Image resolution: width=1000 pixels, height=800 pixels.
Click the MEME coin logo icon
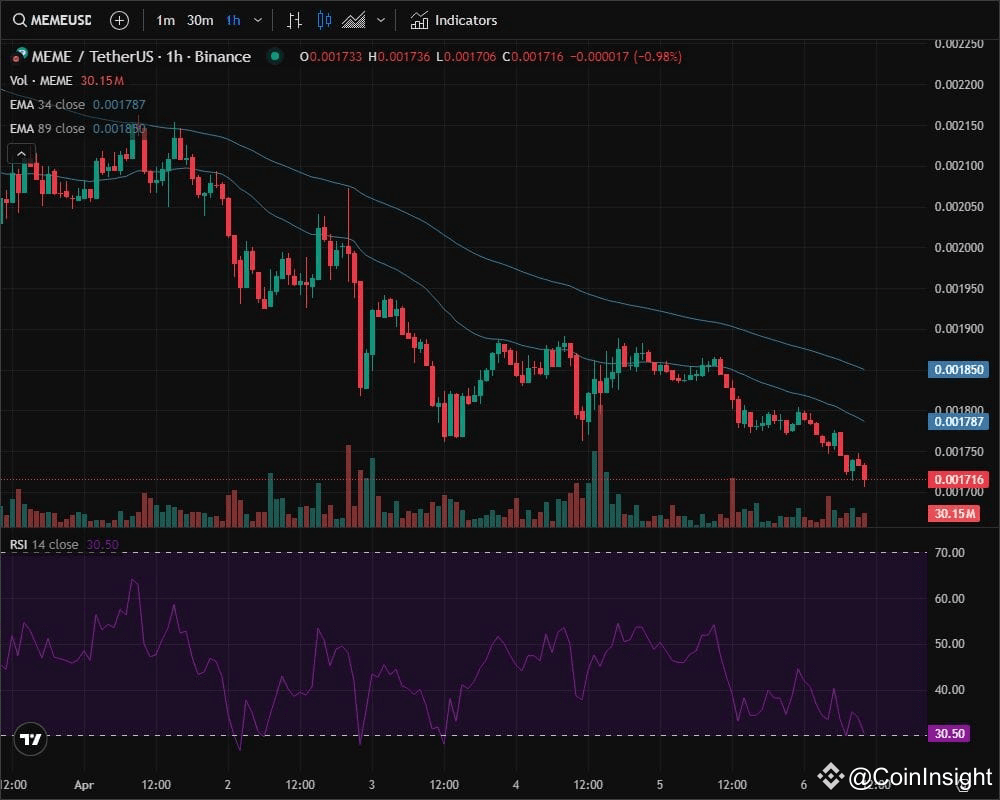[x=20, y=56]
